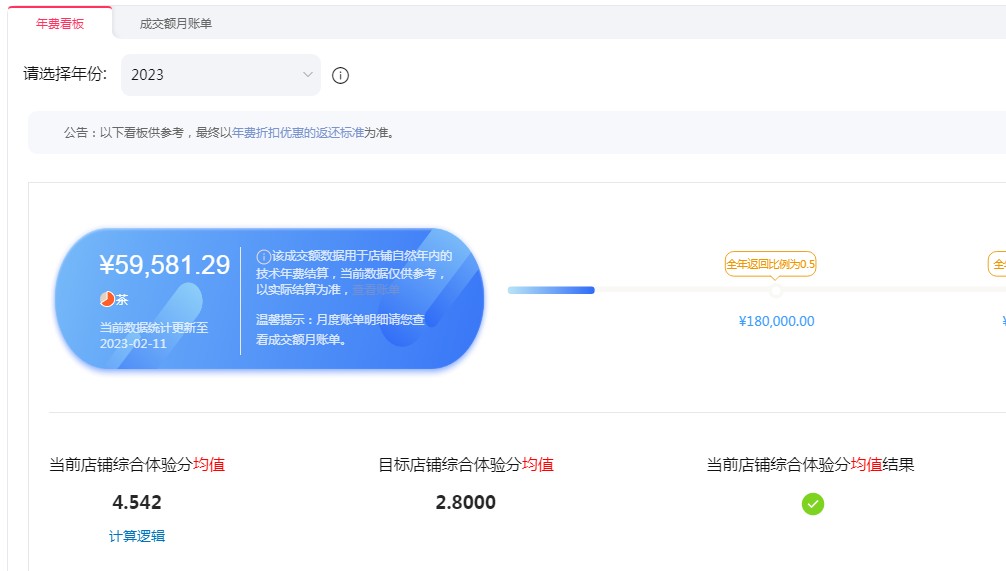Click the 温馨提示 monthly bill reminder text

340,329
